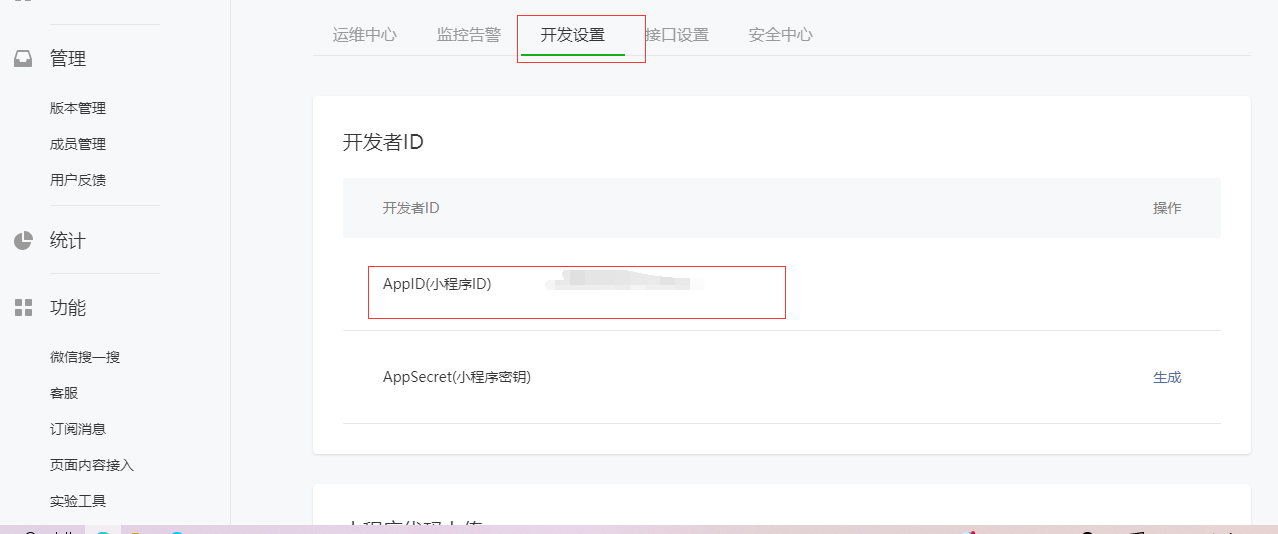Open 版本管理 in the sidebar

[78, 108]
